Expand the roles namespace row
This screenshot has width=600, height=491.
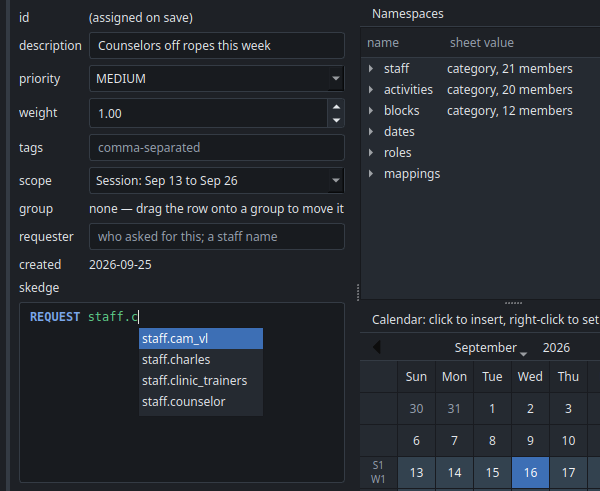(x=371, y=153)
